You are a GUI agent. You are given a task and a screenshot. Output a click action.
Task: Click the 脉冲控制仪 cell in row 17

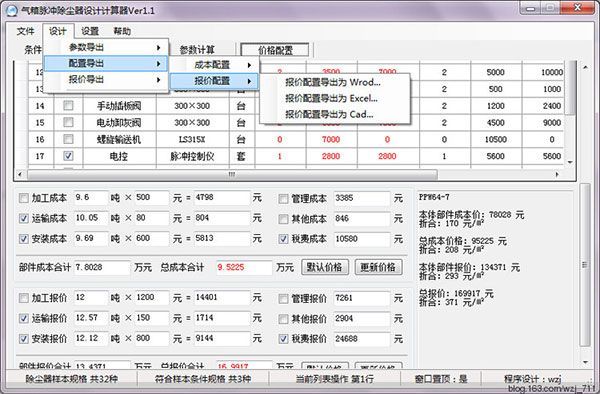click(x=192, y=156)
